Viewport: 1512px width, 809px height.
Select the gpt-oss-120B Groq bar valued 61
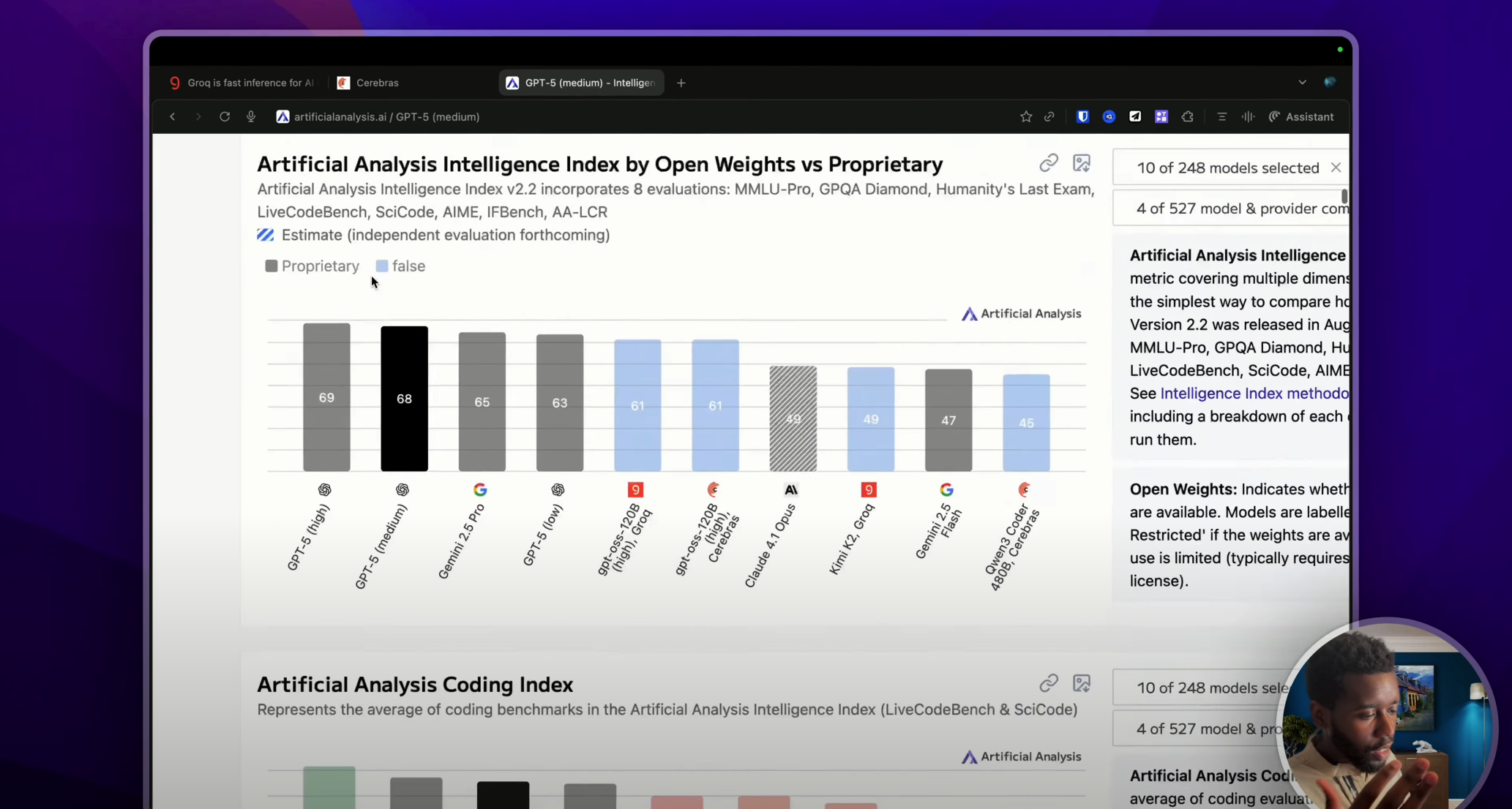point(637,405)
